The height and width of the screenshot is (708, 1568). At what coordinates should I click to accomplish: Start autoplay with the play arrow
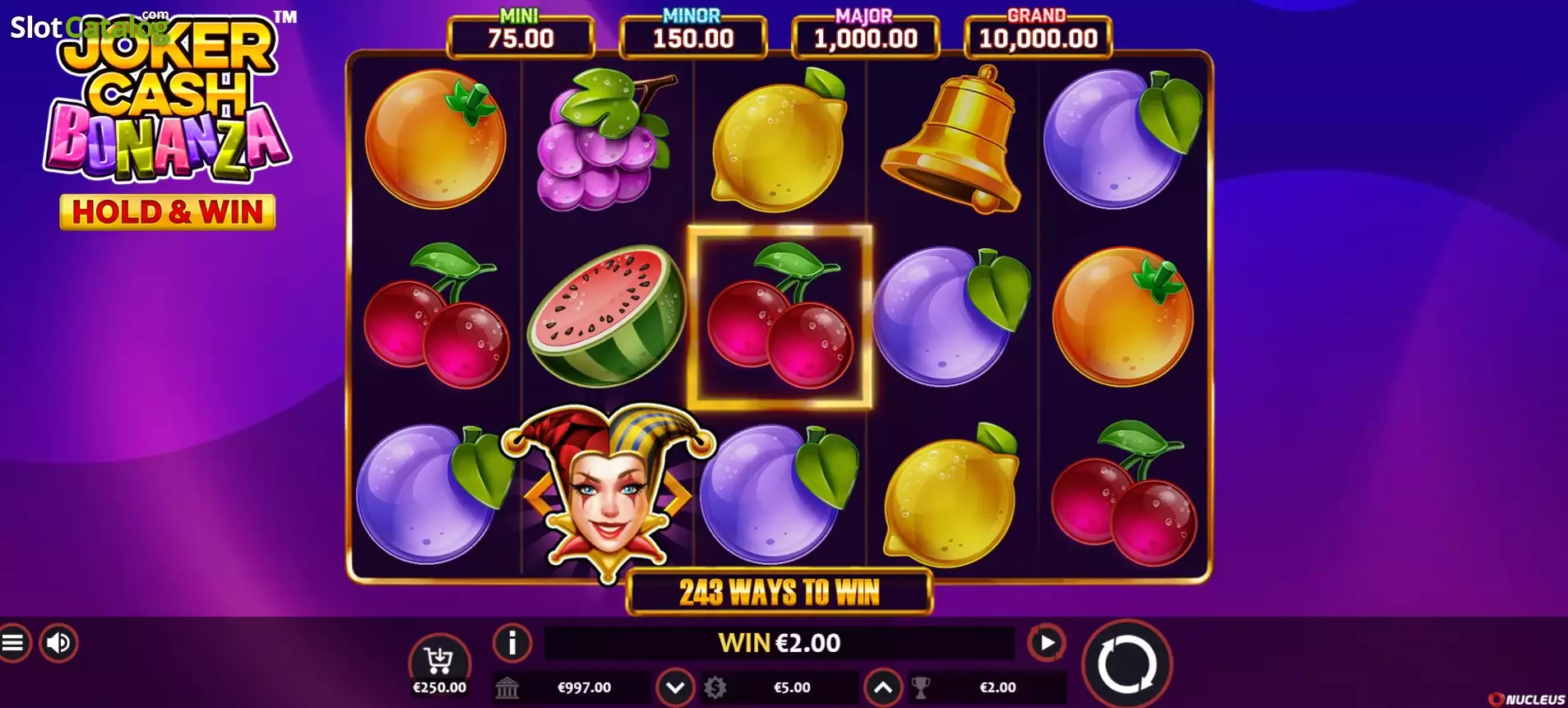tap(1046, 643)
